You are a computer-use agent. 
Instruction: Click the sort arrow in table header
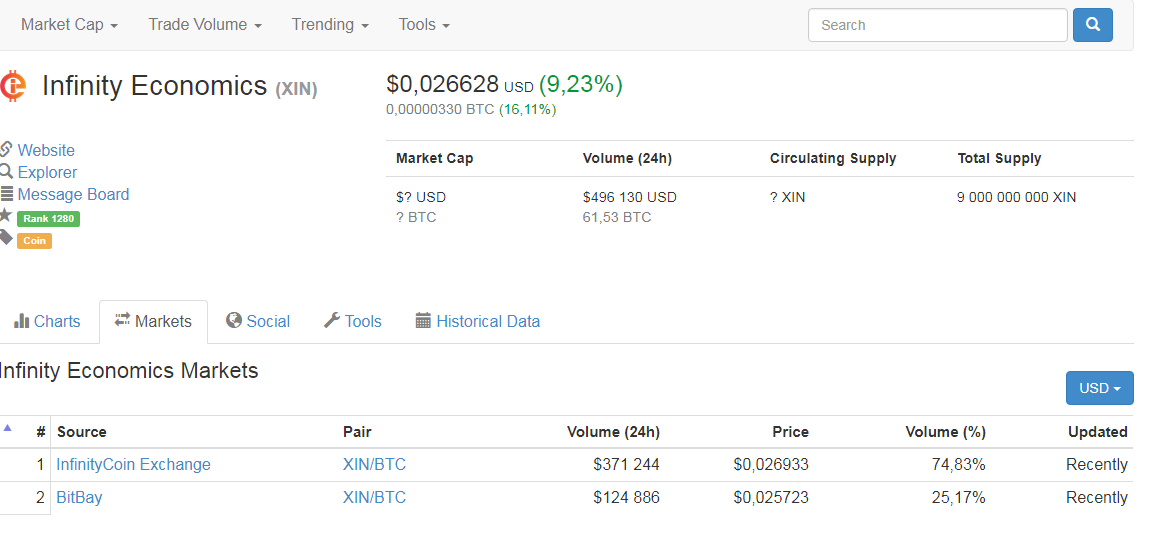point(8,428)
